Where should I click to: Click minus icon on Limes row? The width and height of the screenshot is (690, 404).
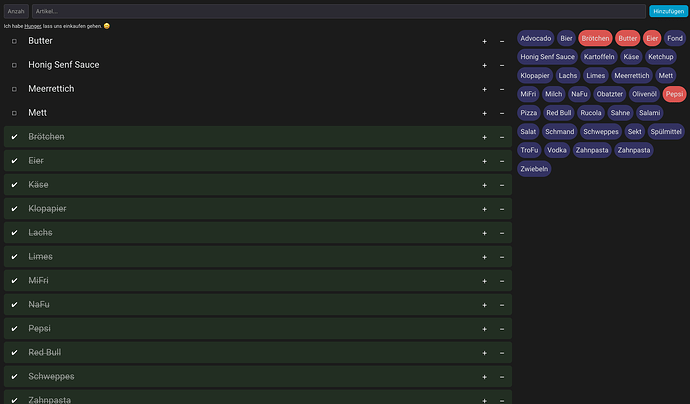[502, 257]
